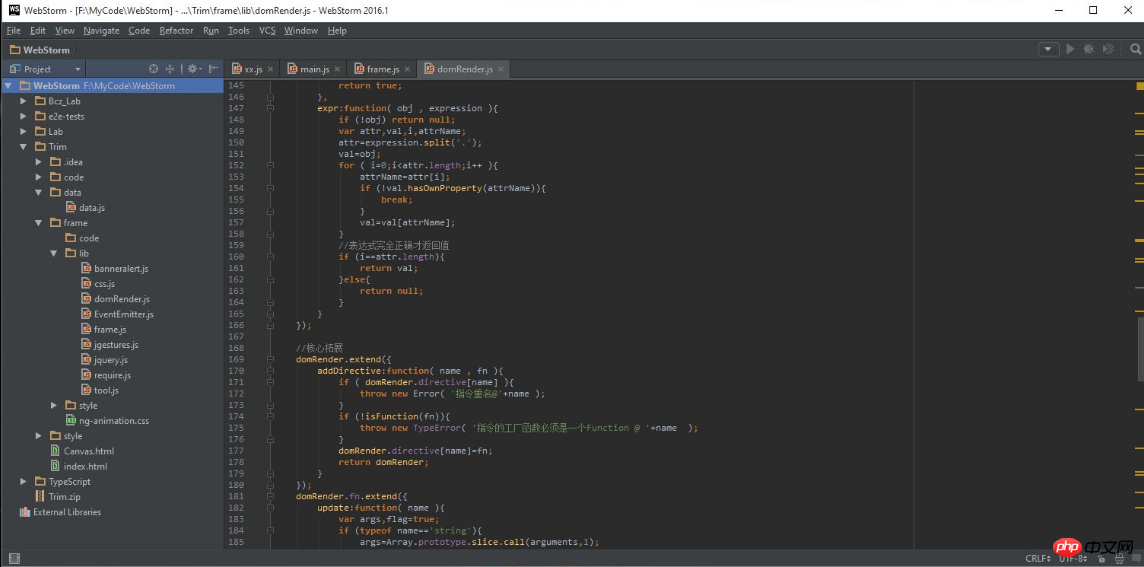Click 'return domRender;' on line 178
The image size is (1144, 567).
383,462
